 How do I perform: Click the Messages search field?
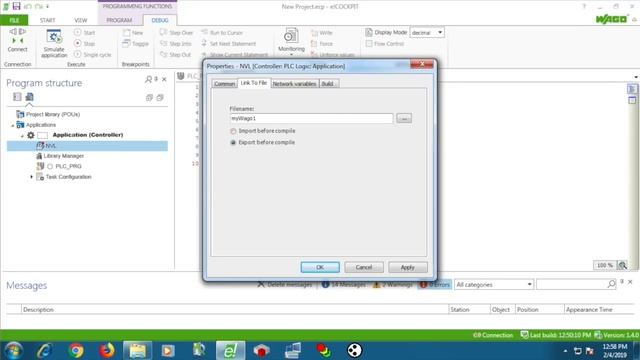pos(576,284)
